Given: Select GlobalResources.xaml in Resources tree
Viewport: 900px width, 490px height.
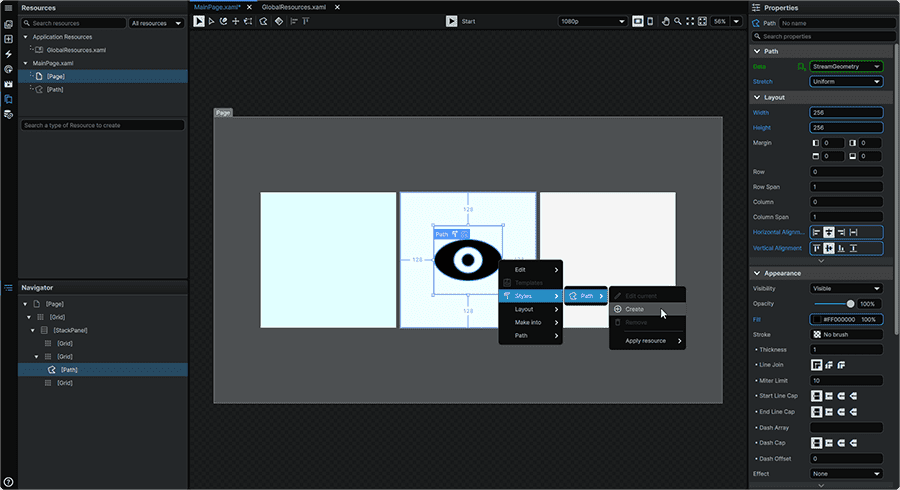Looking at the screenshot, I should 76,50.
